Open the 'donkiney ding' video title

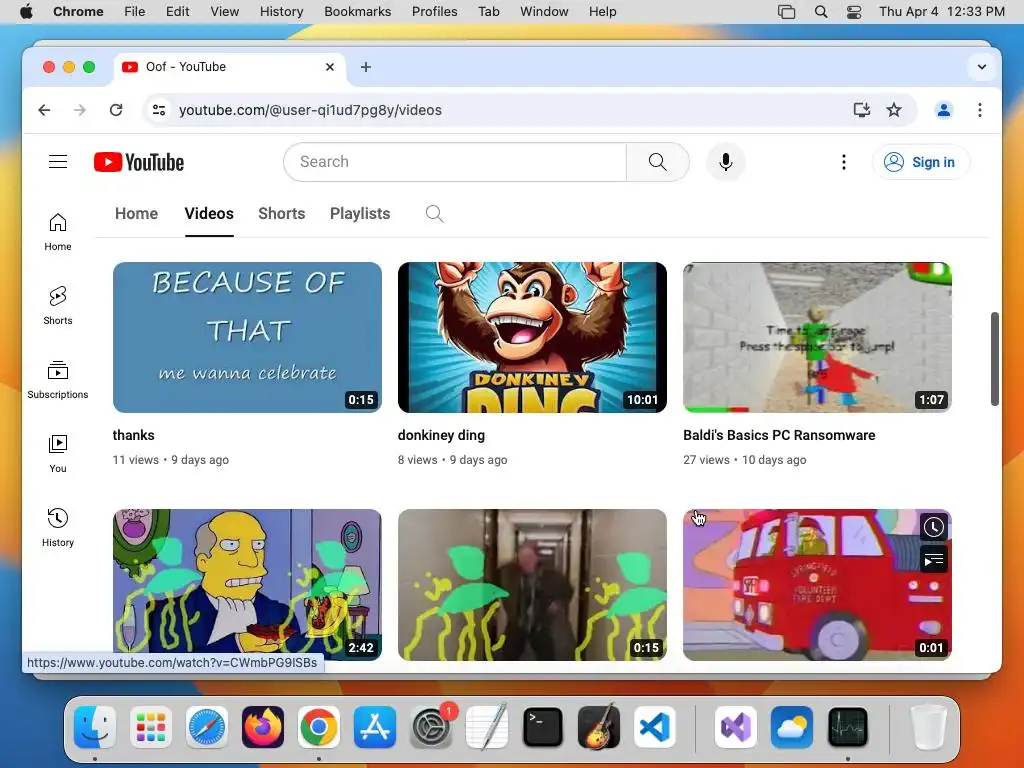(x=441, y=435)
